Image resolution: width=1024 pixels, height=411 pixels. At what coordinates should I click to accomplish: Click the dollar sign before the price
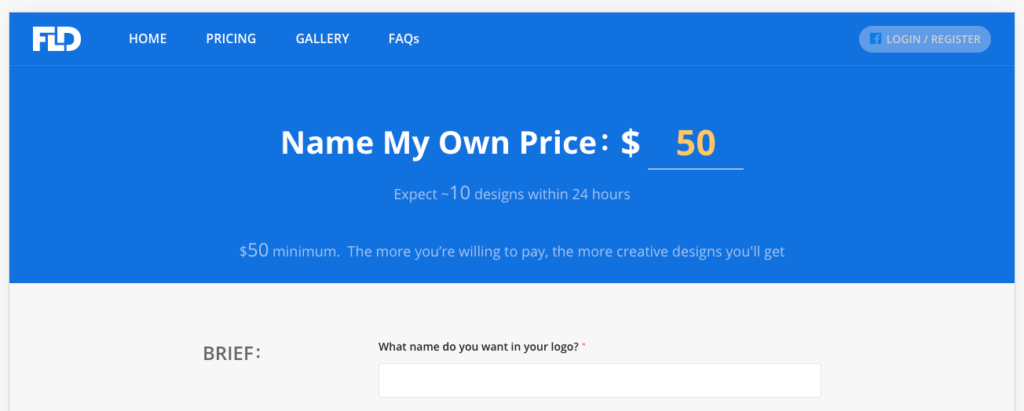pos(630,143)
